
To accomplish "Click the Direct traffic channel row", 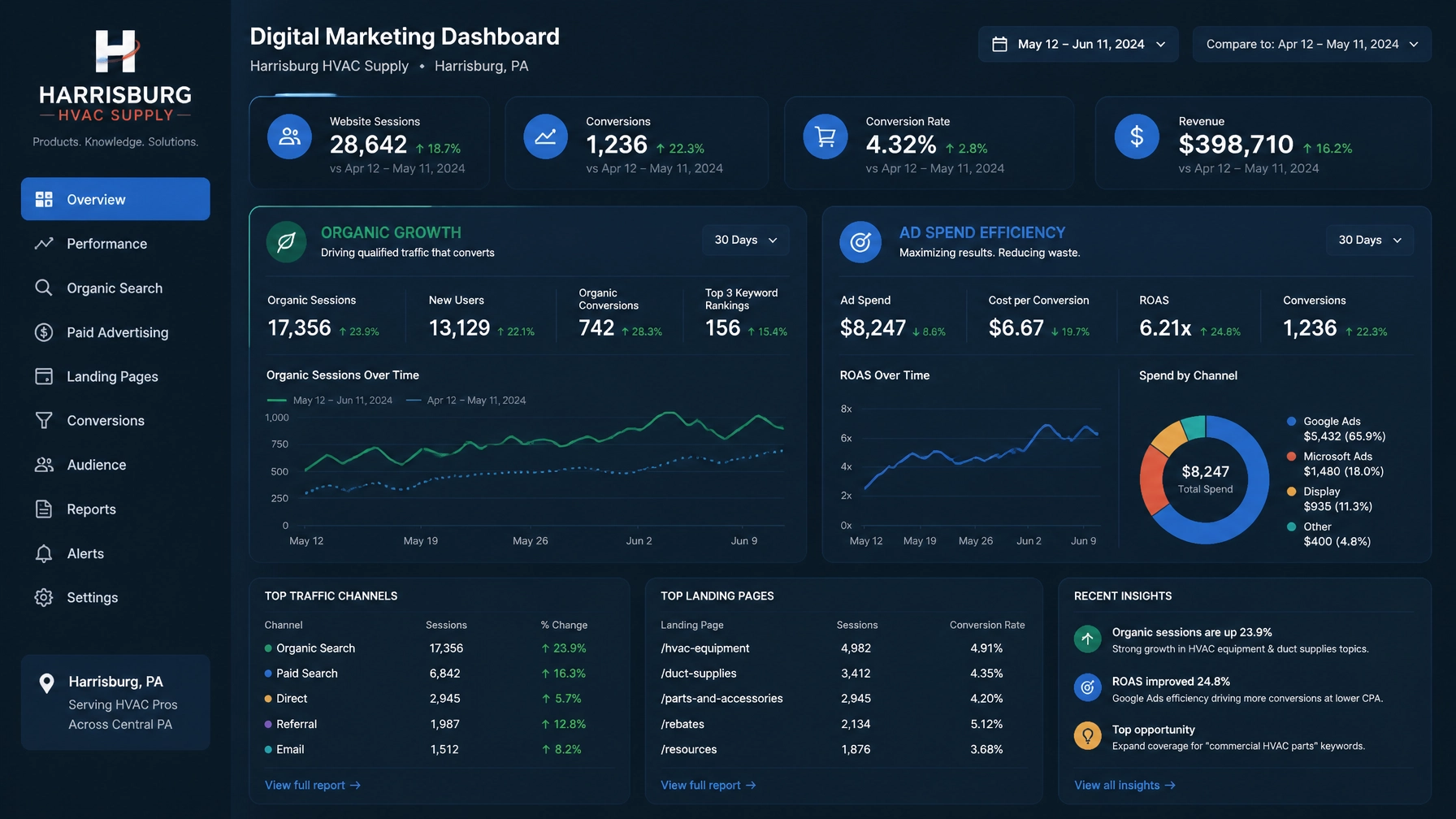I will coord(440,699).
